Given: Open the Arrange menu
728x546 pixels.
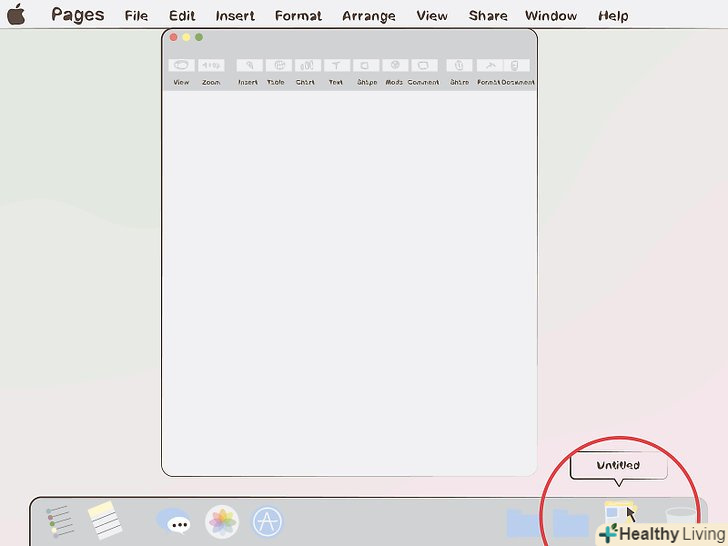Looking at the screenshot, I should (x=369, y=16).
